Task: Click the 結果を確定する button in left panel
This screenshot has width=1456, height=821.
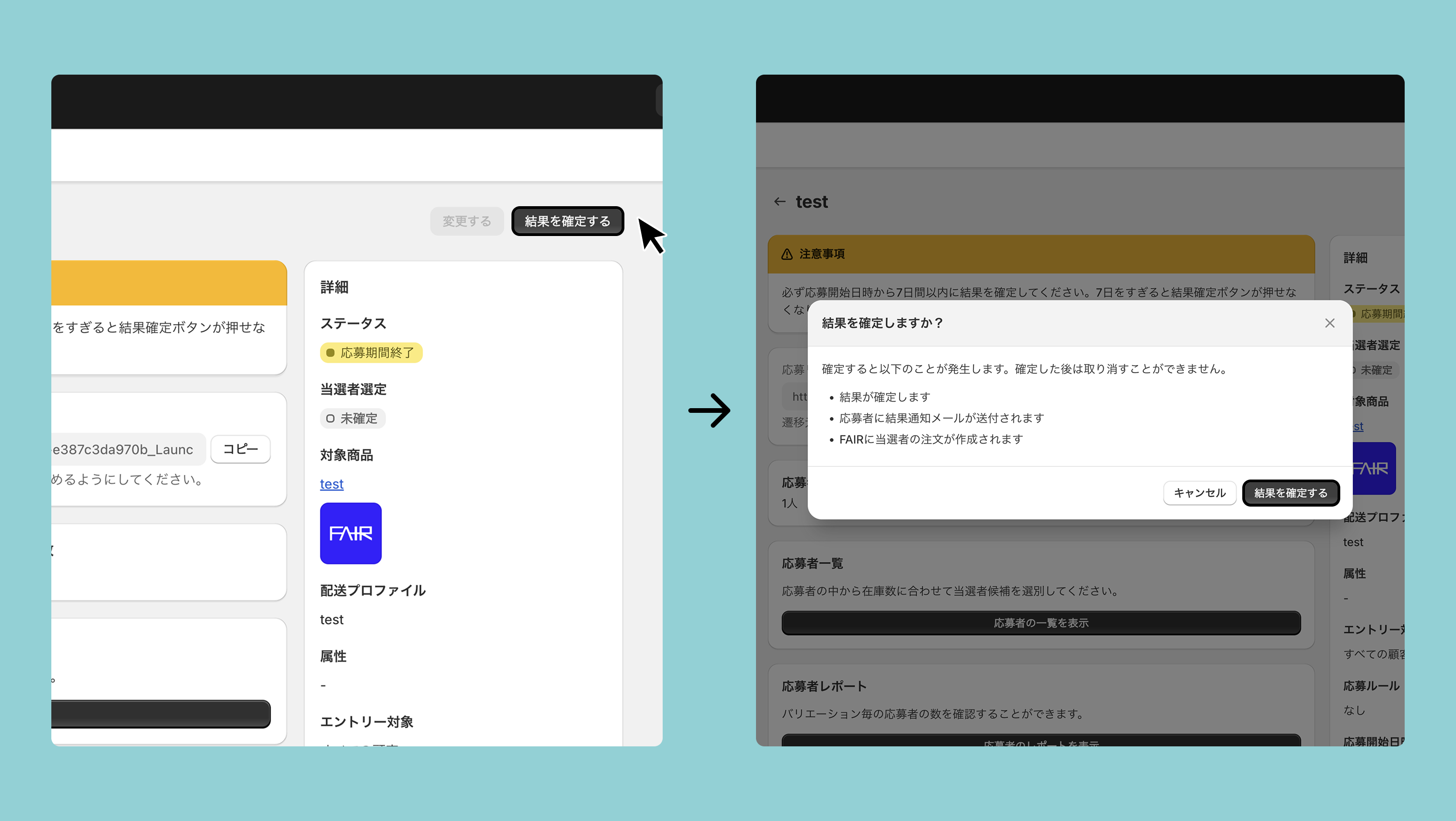Action: pos(567,221)
